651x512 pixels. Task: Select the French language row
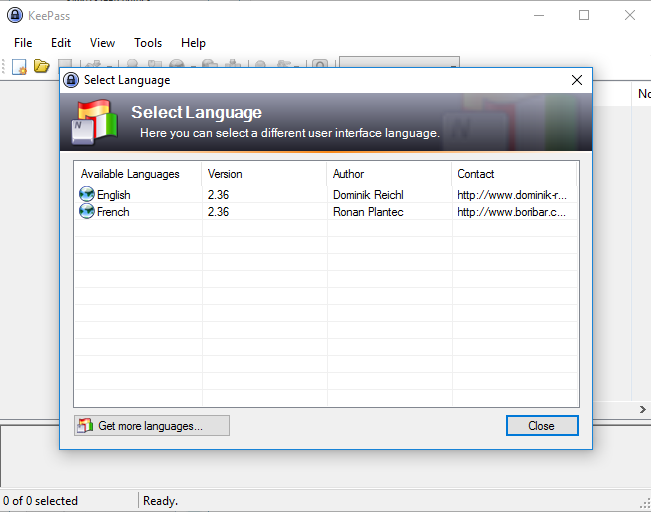click(x=326, y=212)
